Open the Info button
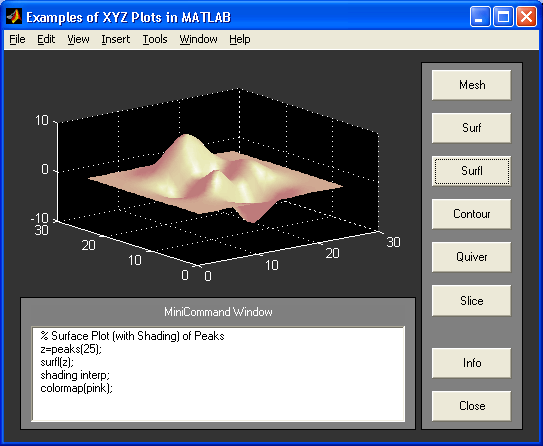Screen dimensions: 543x446 (x=471, y=363)
